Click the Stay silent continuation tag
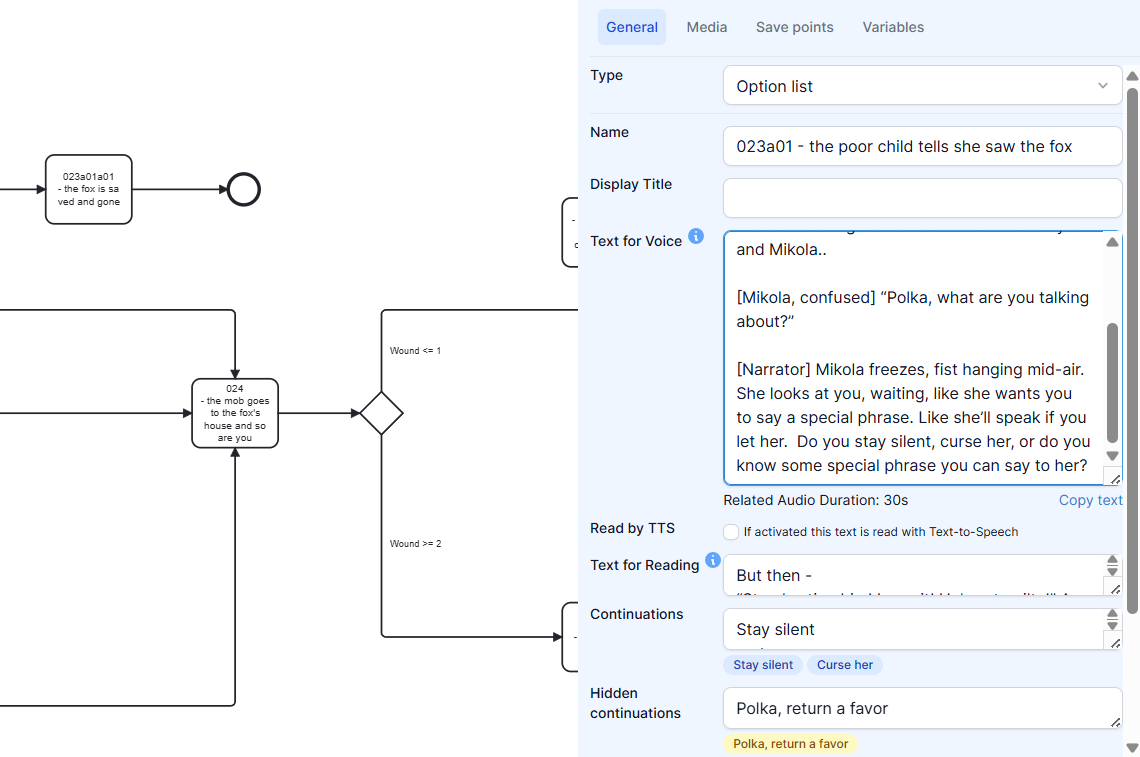The width and height of the screenshot is (1140, 757). click(x=763, y=665)
